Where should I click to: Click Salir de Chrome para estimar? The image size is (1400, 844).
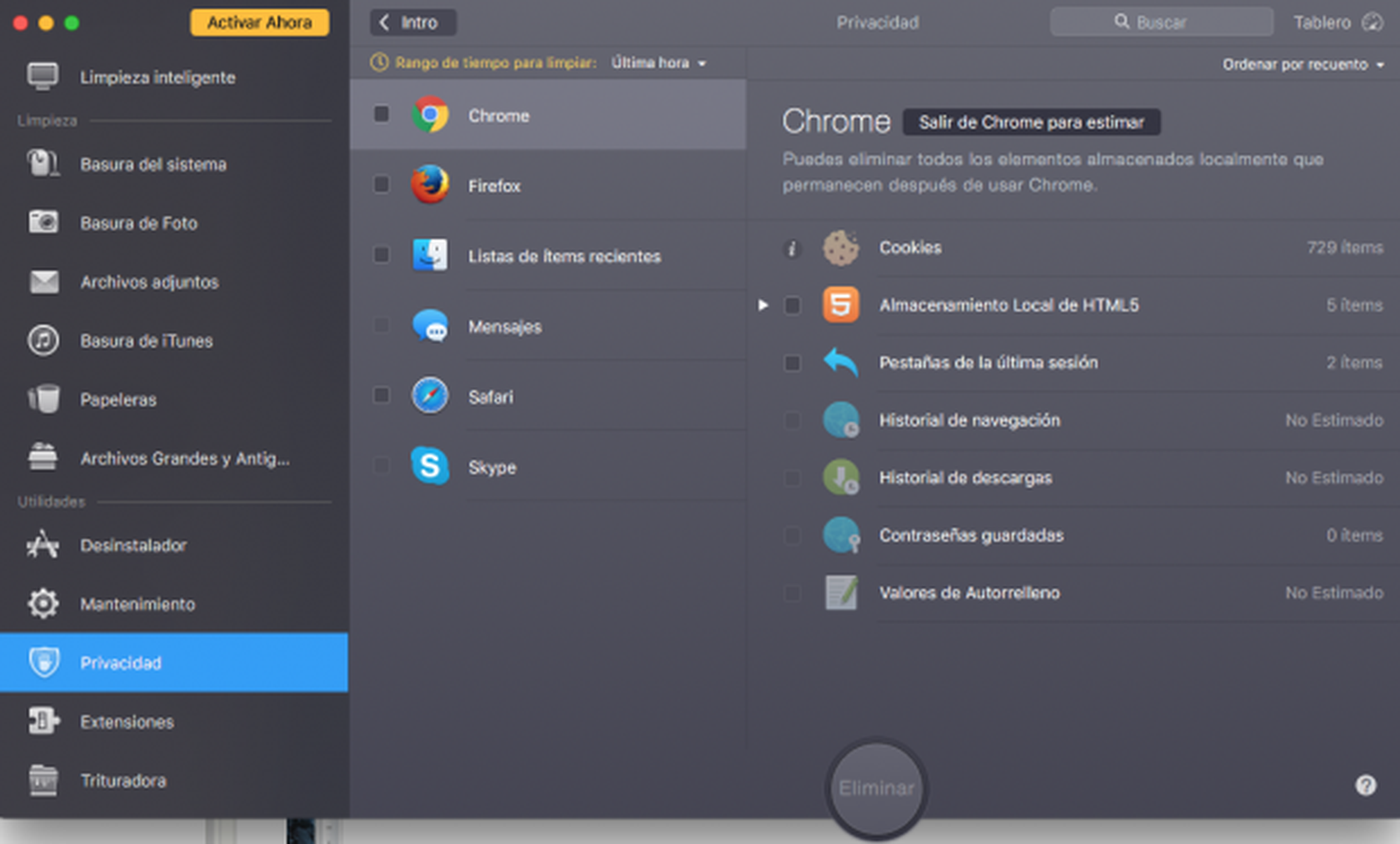point(1032,122)
